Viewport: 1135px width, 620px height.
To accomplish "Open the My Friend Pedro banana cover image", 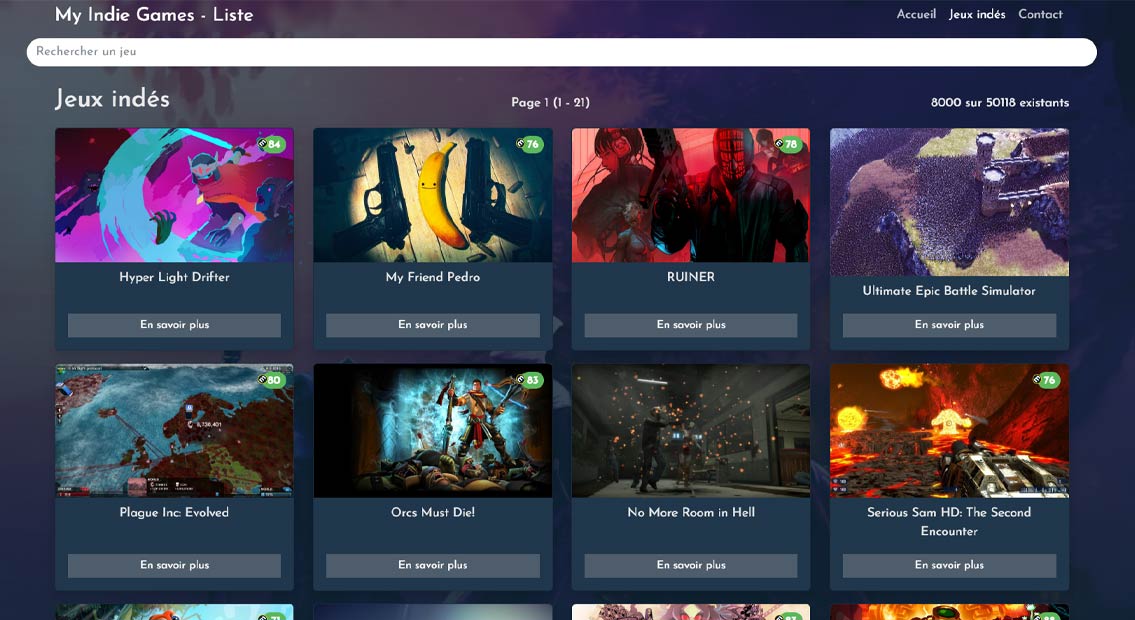I will (x=433, y=195).
